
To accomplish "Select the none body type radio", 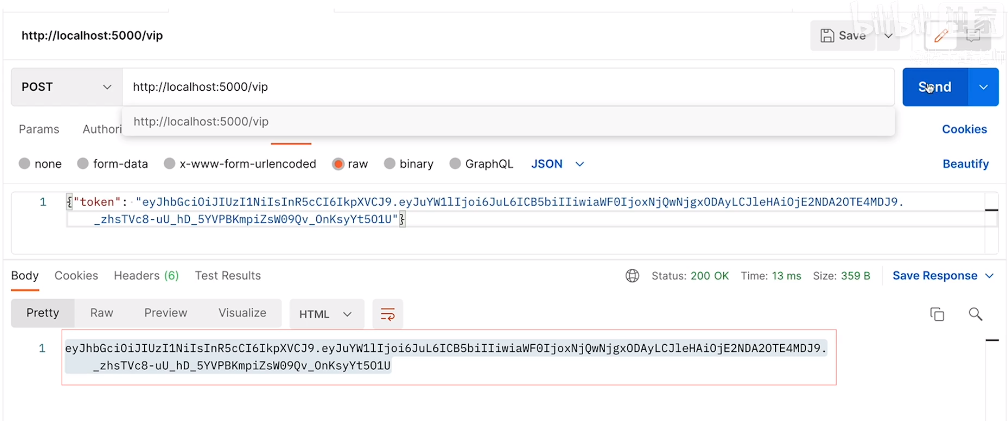I will point(24,164).
